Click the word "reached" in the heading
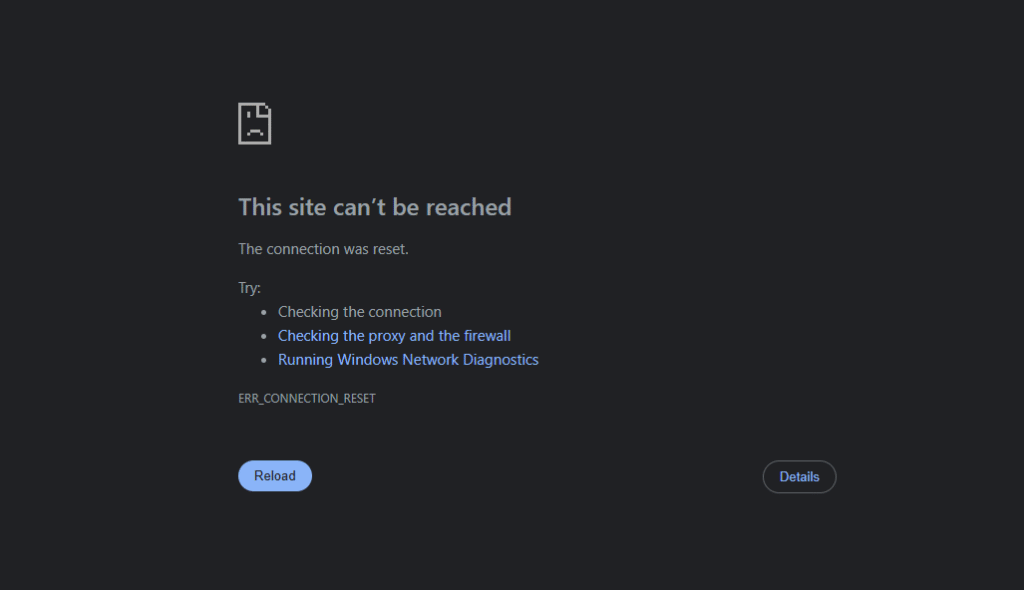This screenshot has height=590, width=1024. (469, 207)
